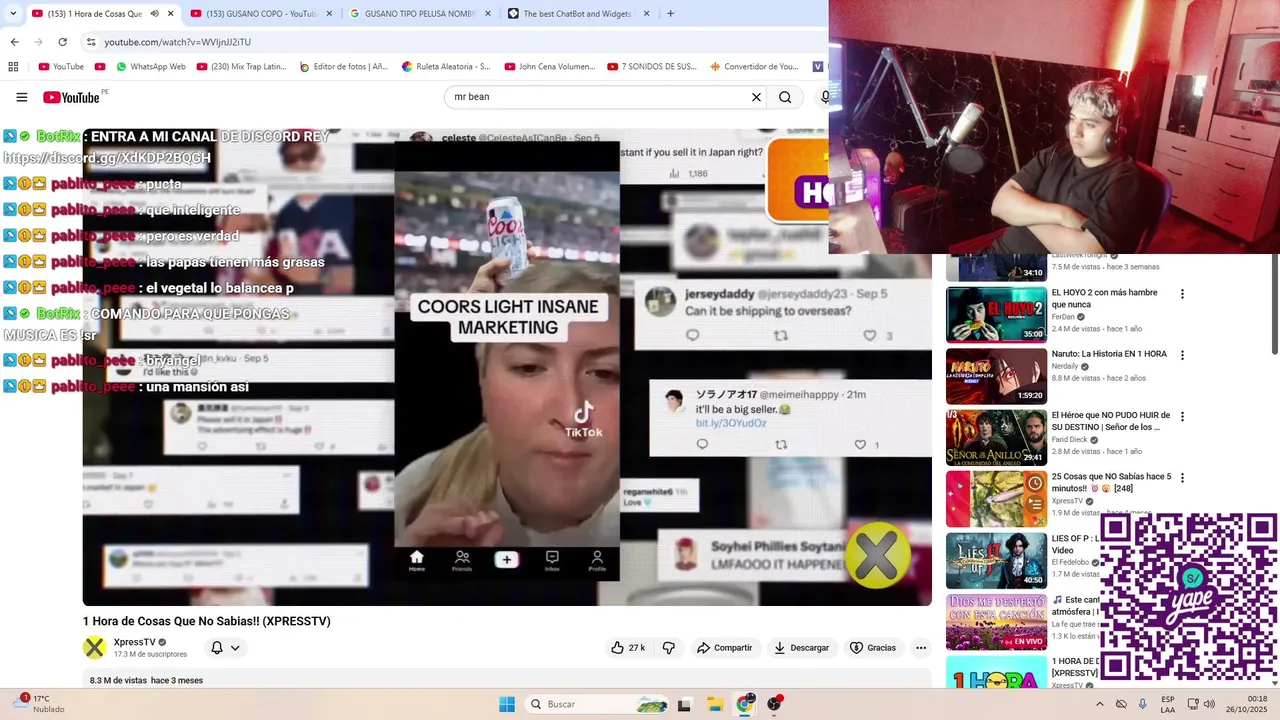The image size is (1280, 720).
Task: Open the Windows Start menu
Action: point(507,704)
